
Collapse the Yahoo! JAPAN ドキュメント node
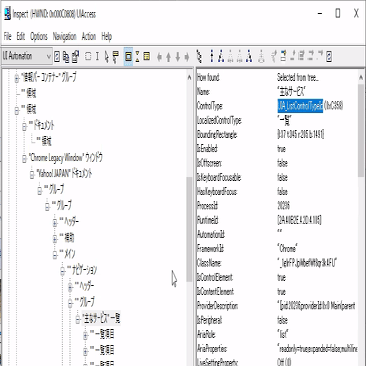tap(32, 175)
